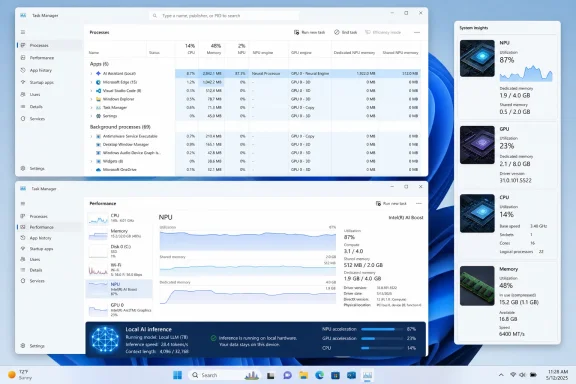Open Details page in top window
Viewport: 576px width, 384px height.
click(49, 107)
